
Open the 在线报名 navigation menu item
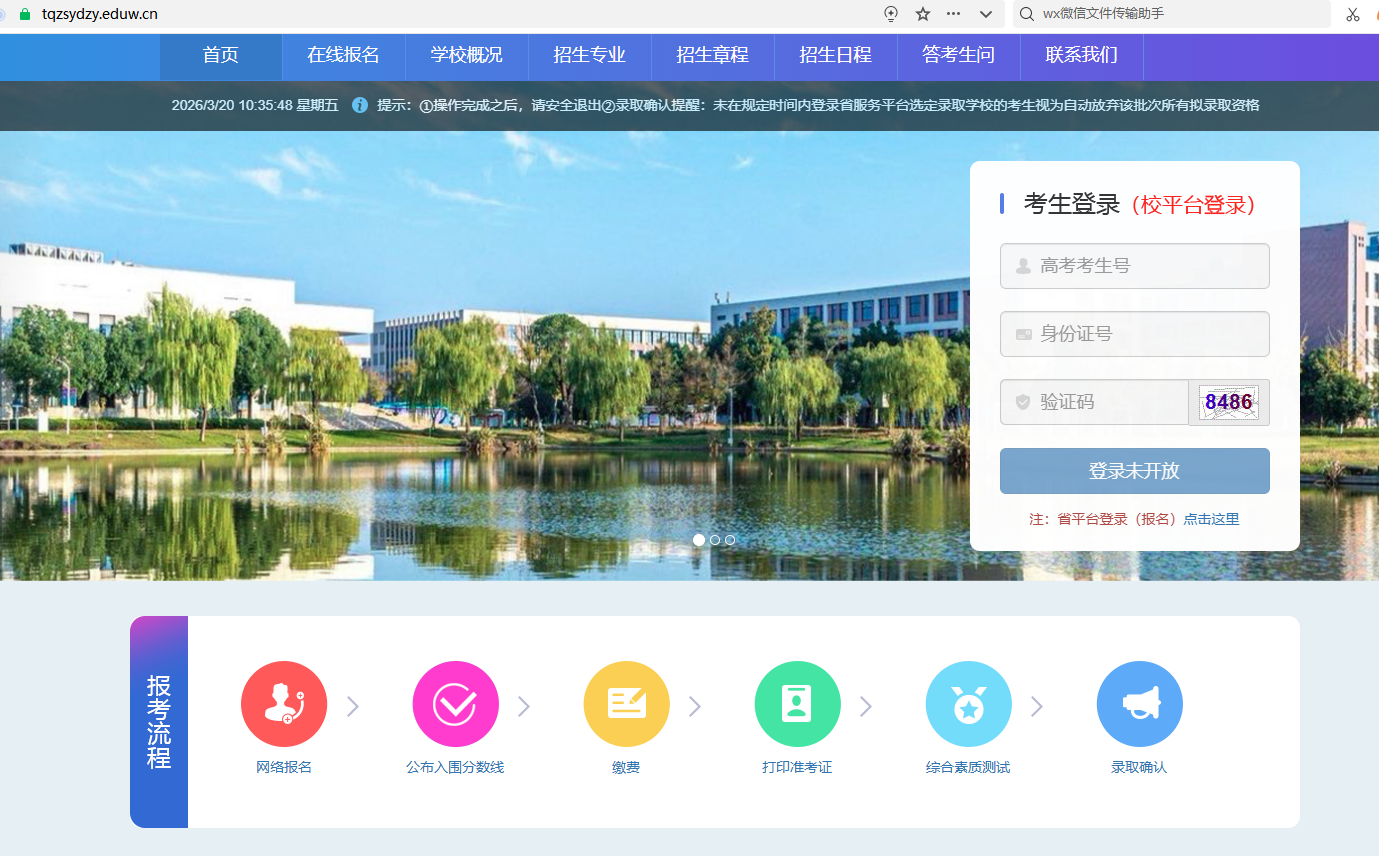(x=343, y=56)
